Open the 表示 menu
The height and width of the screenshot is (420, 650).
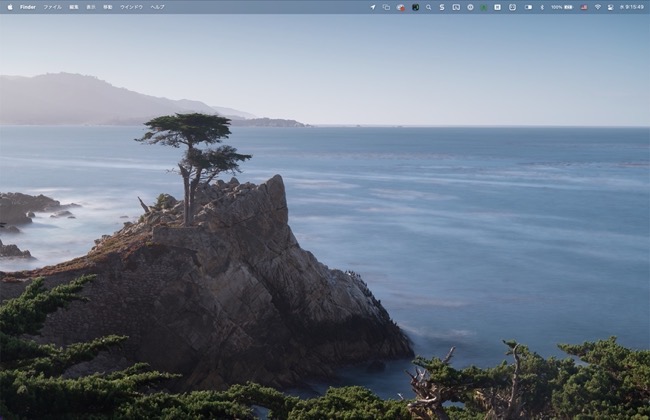[x=91, y=6]
